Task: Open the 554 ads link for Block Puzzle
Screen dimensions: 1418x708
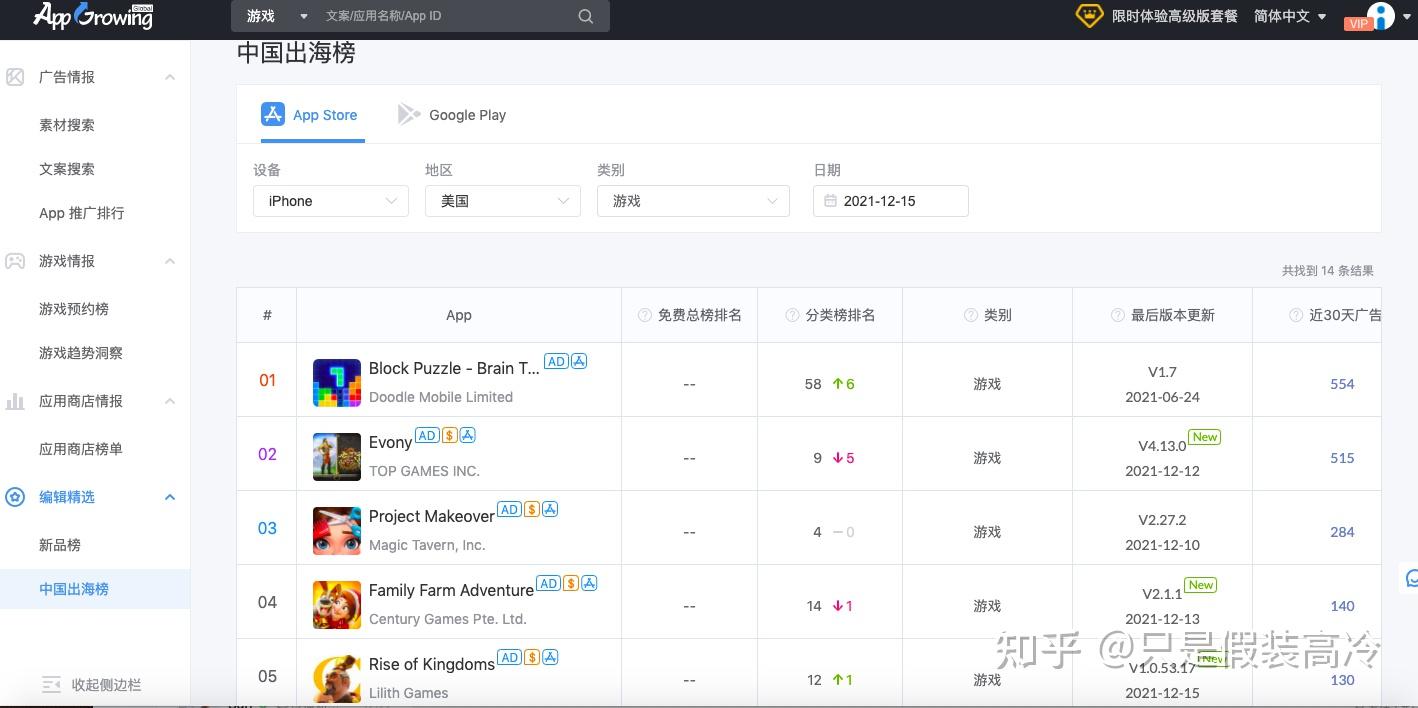Action: tap(1341, 384)
